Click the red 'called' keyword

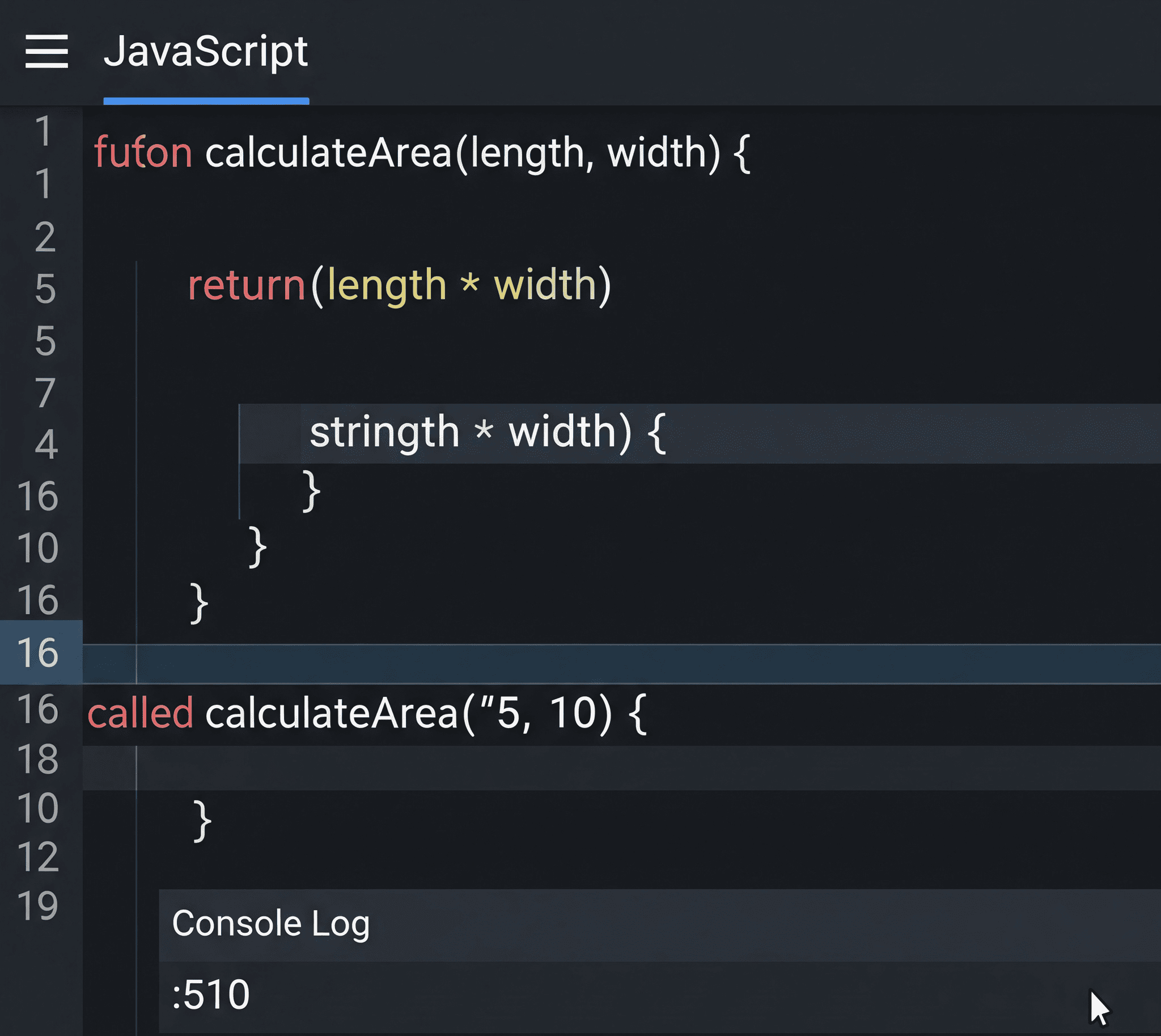[x=141, y=713]
